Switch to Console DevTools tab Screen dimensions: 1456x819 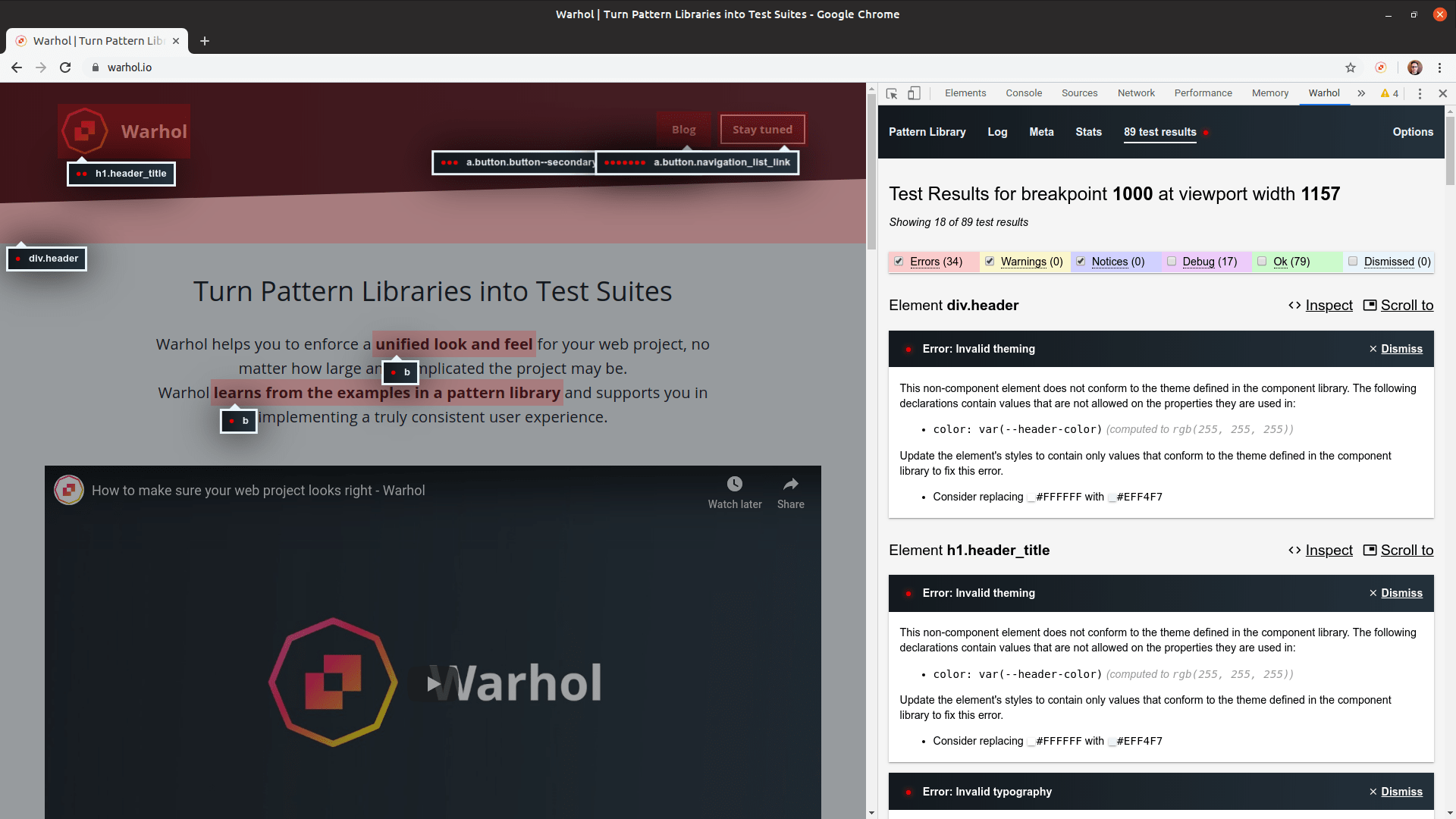point(1024,93)
